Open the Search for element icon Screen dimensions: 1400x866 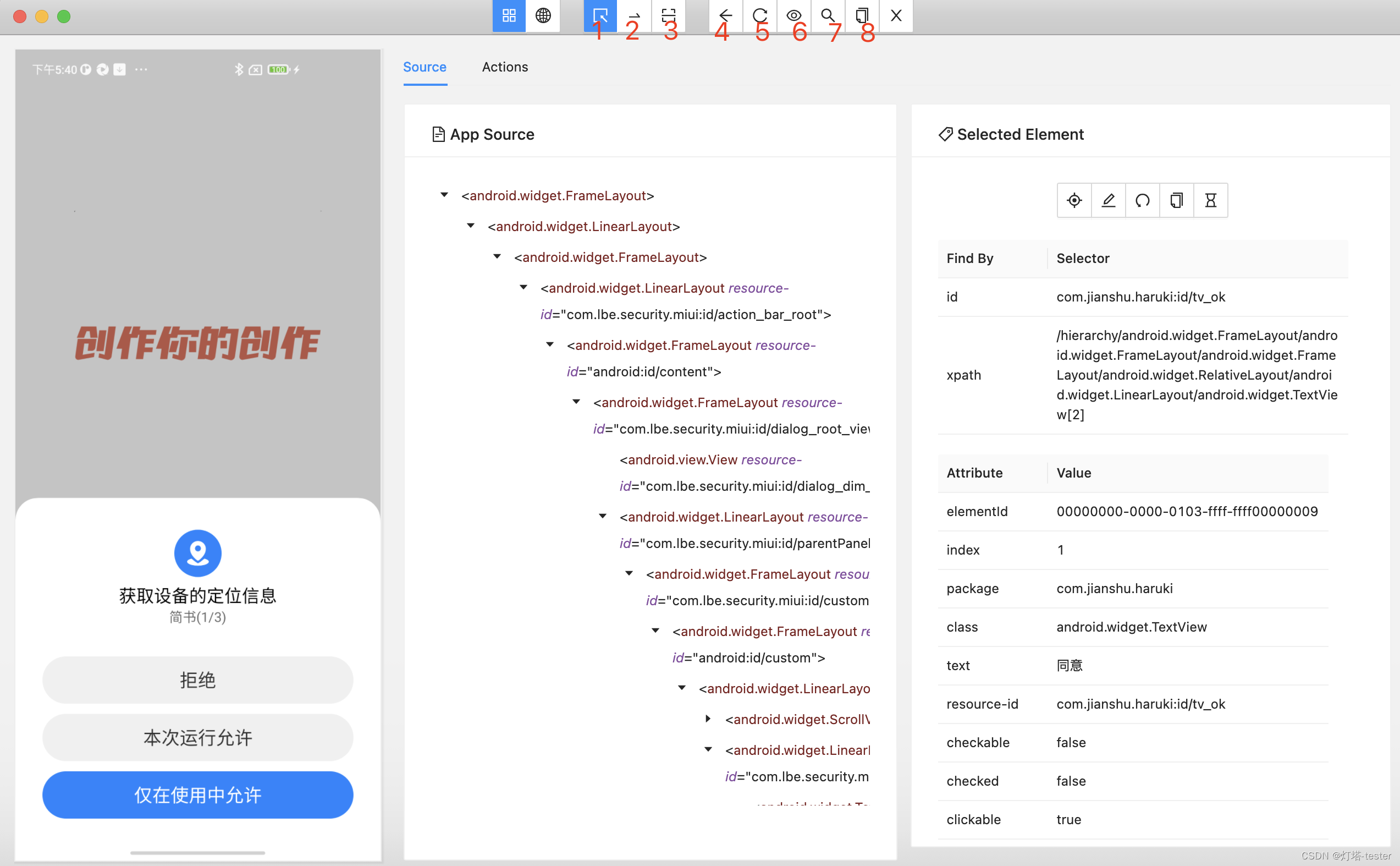tap(828, 15)
